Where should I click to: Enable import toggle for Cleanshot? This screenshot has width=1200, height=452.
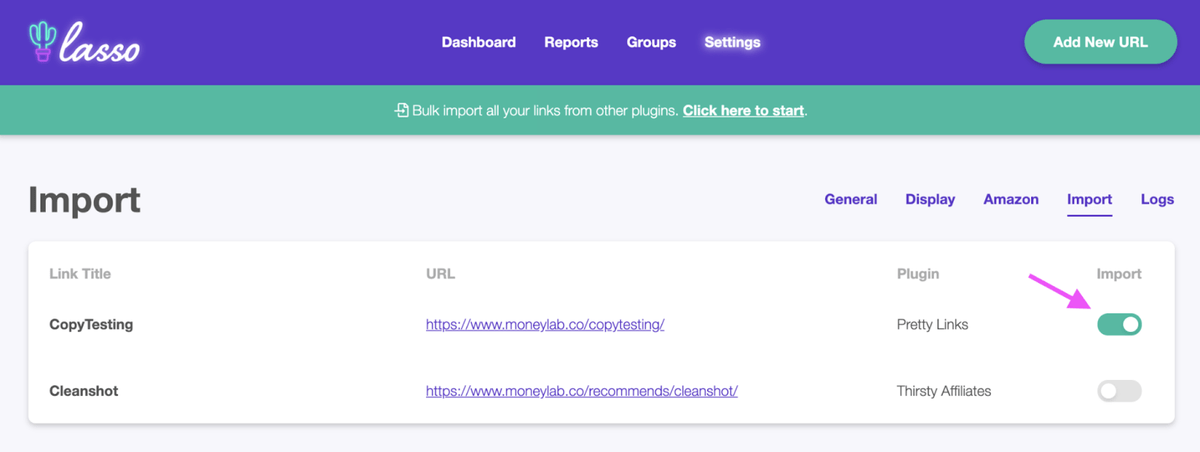1119,391
